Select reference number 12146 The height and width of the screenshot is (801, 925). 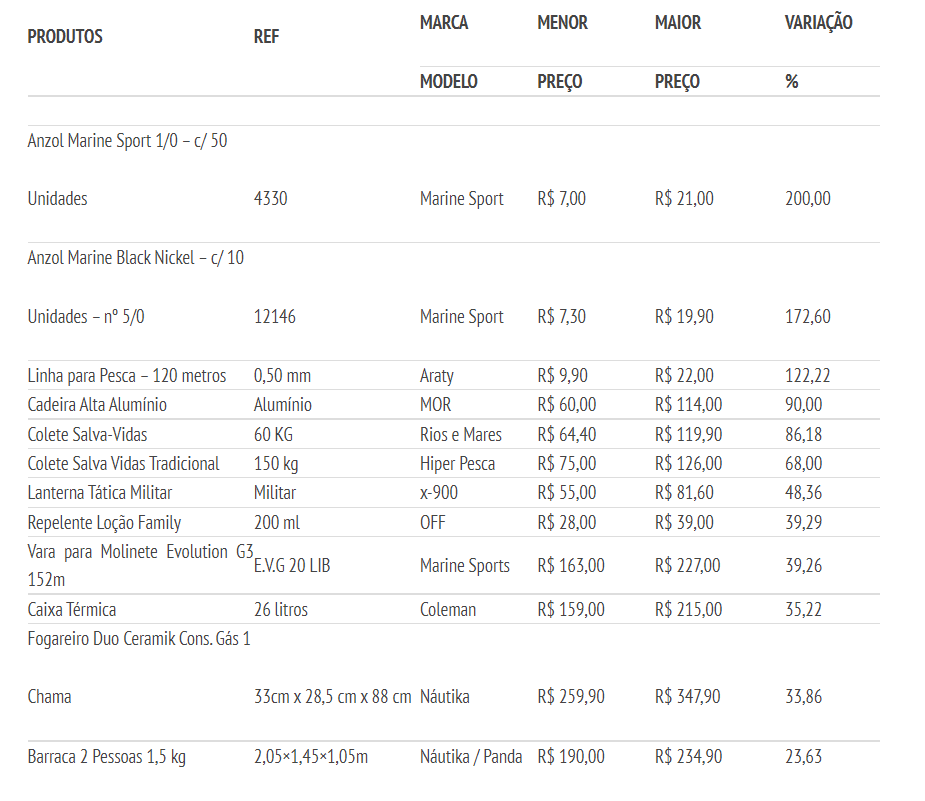click(x=275, y=317)
